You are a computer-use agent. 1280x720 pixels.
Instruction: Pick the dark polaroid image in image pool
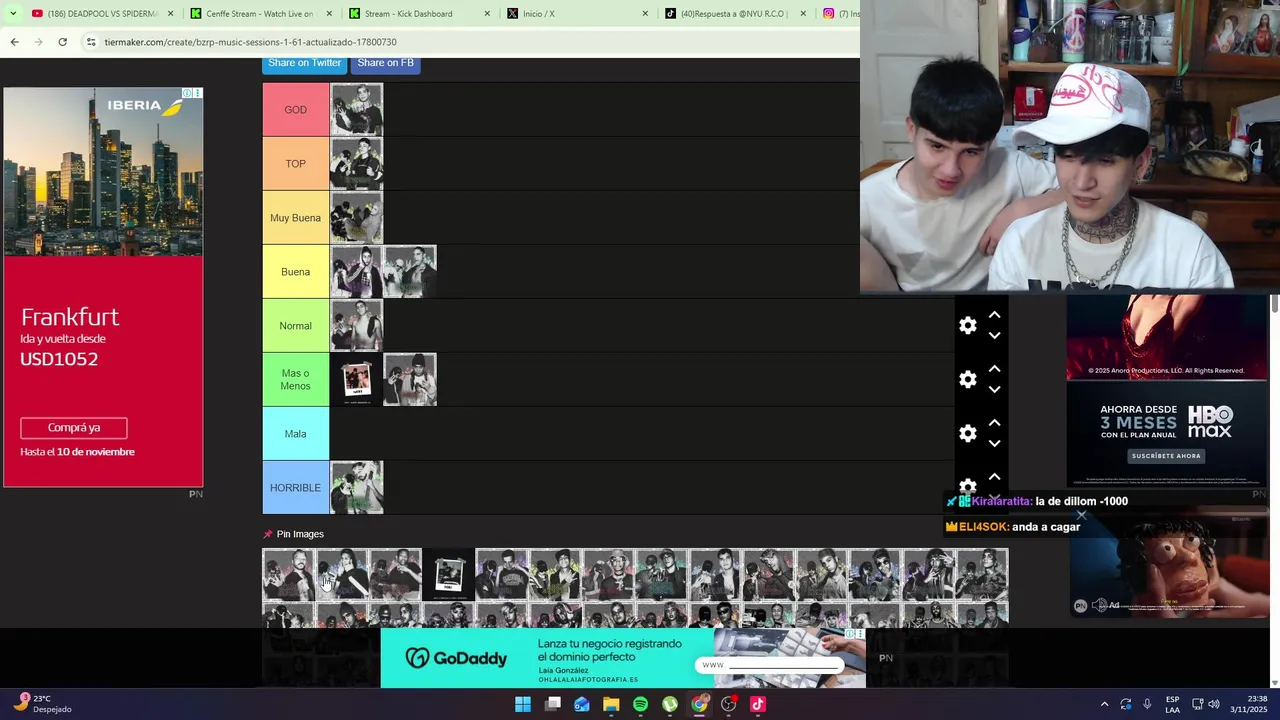pyautogui.click(x=448, y=575)
